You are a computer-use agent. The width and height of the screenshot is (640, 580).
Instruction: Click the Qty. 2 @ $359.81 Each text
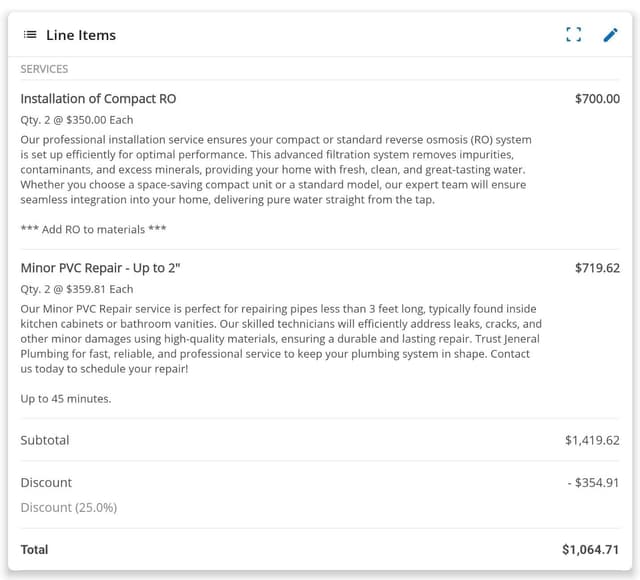(x=77, y=289)
